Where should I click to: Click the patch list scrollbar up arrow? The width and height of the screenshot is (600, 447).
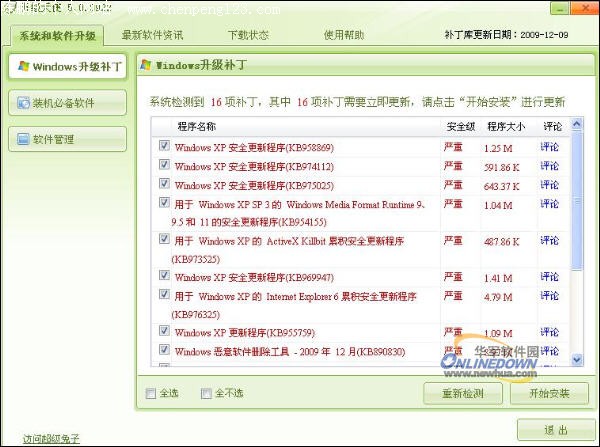click(x=577, y=126)
